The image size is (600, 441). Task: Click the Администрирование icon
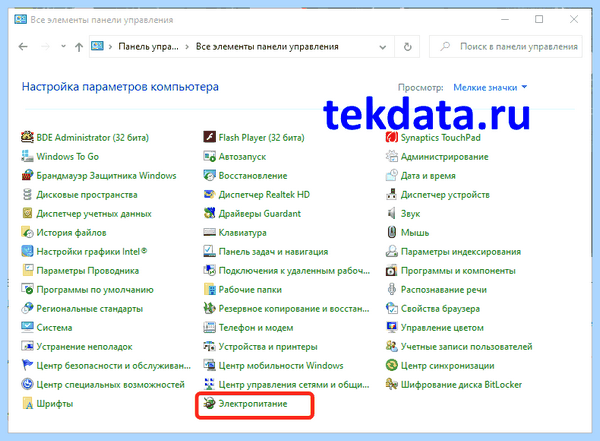pos(391,156)
